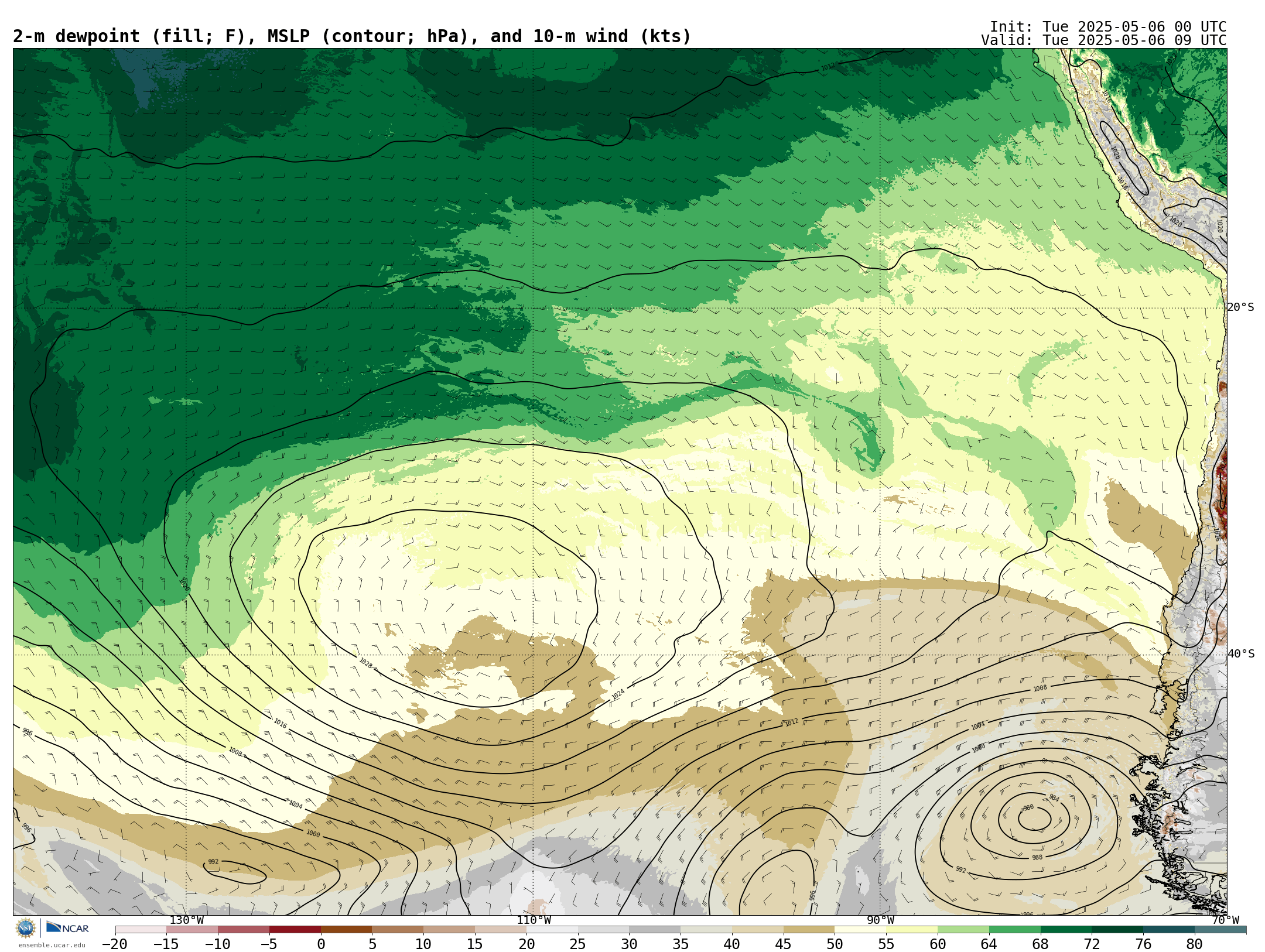Click the colorbar tick label '25'
Image resolution: width=1265 pixels, height=952 pixels.
pyautogui.click(x=578, y=944)
